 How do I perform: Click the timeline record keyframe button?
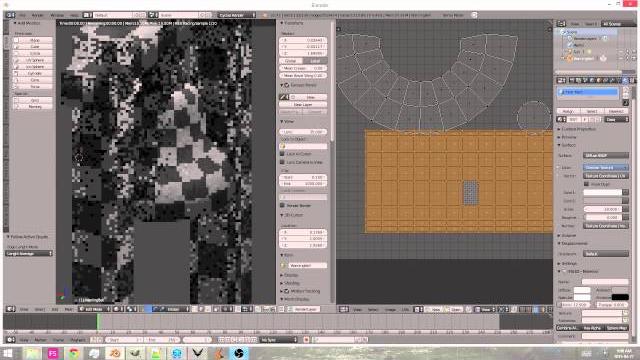pos(306,340)
